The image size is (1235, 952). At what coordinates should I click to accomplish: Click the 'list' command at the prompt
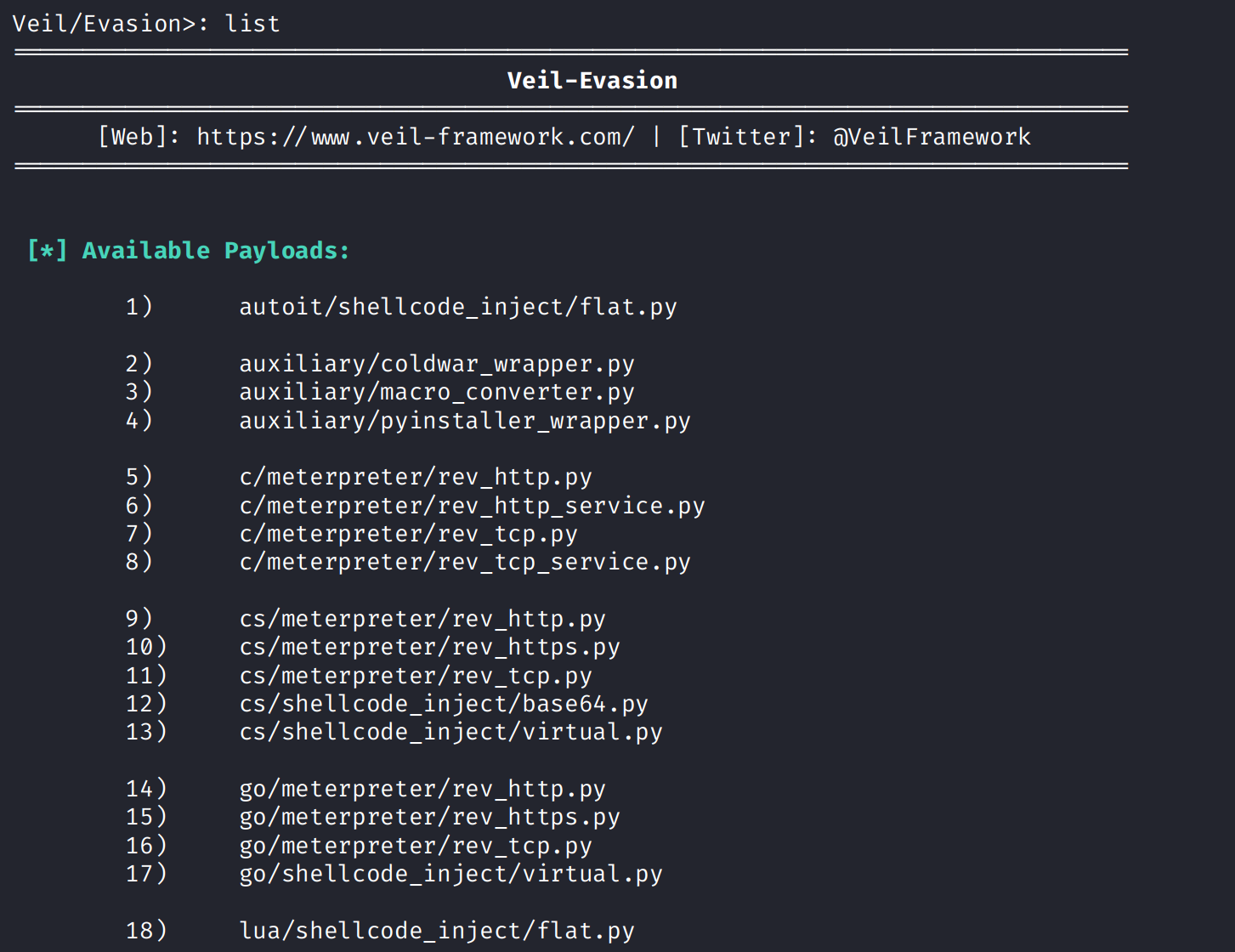[252, 24]
